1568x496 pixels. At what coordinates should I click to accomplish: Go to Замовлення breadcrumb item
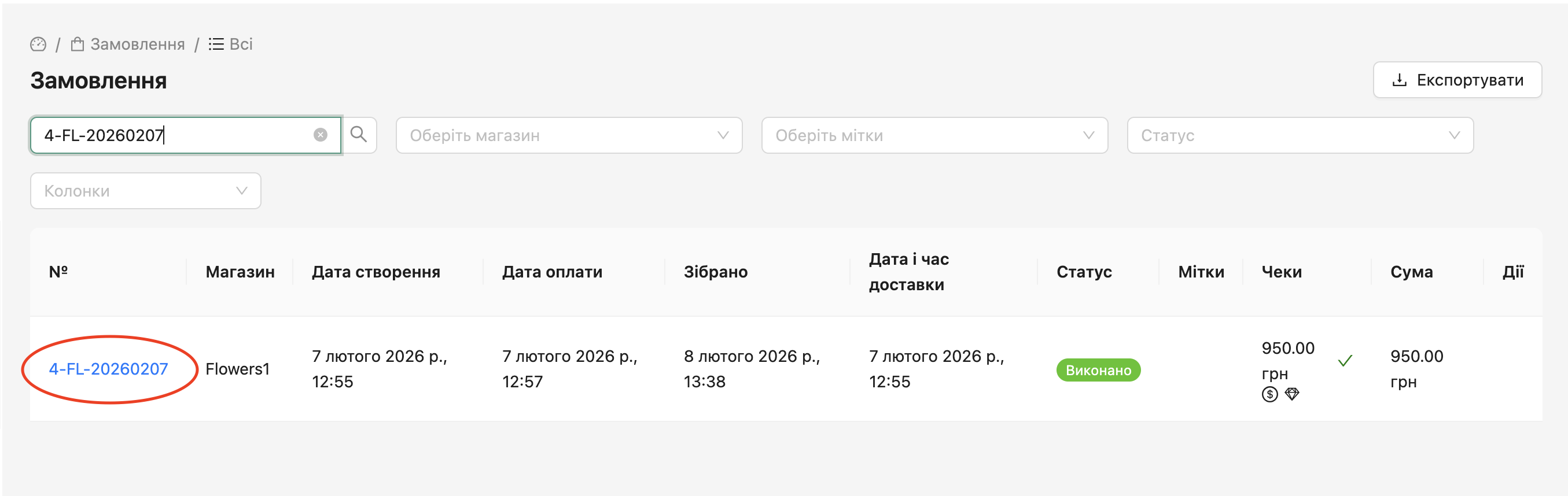(138, 45)
